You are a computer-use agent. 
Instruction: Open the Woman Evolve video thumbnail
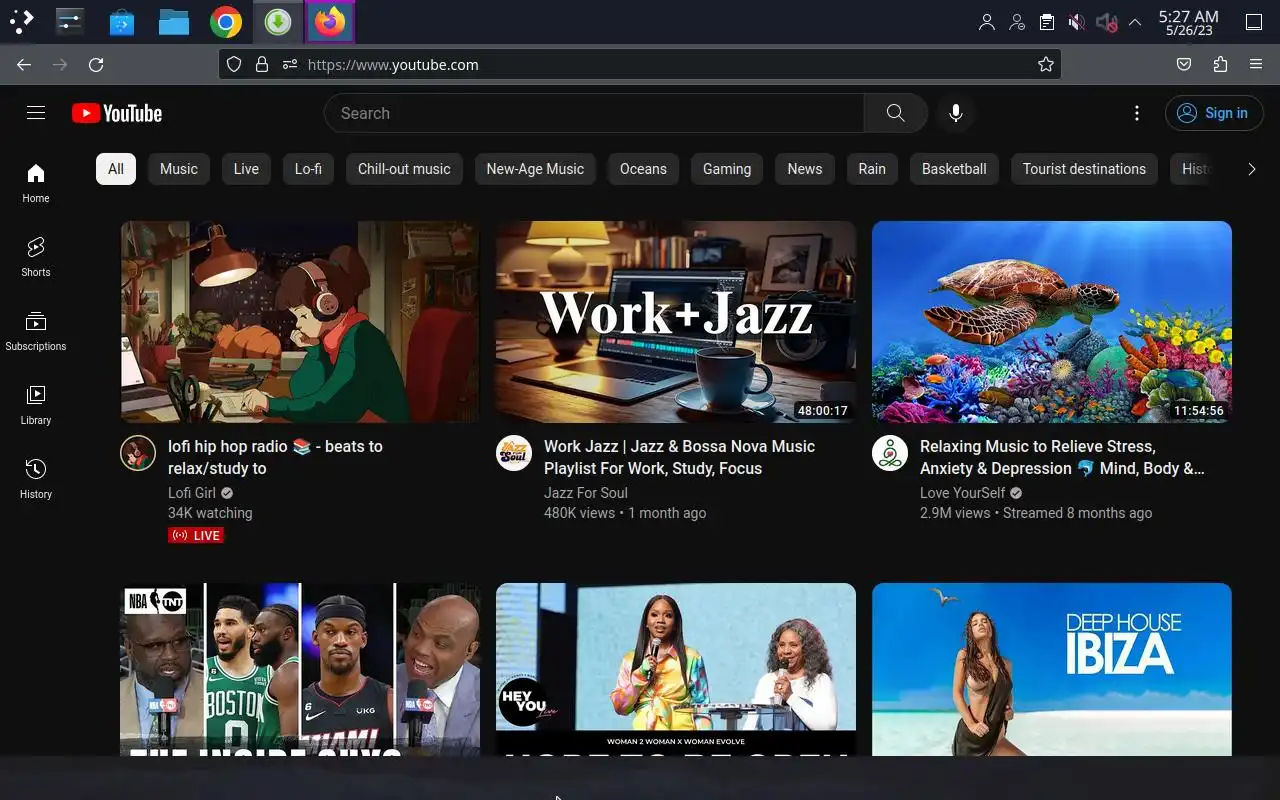676,669
